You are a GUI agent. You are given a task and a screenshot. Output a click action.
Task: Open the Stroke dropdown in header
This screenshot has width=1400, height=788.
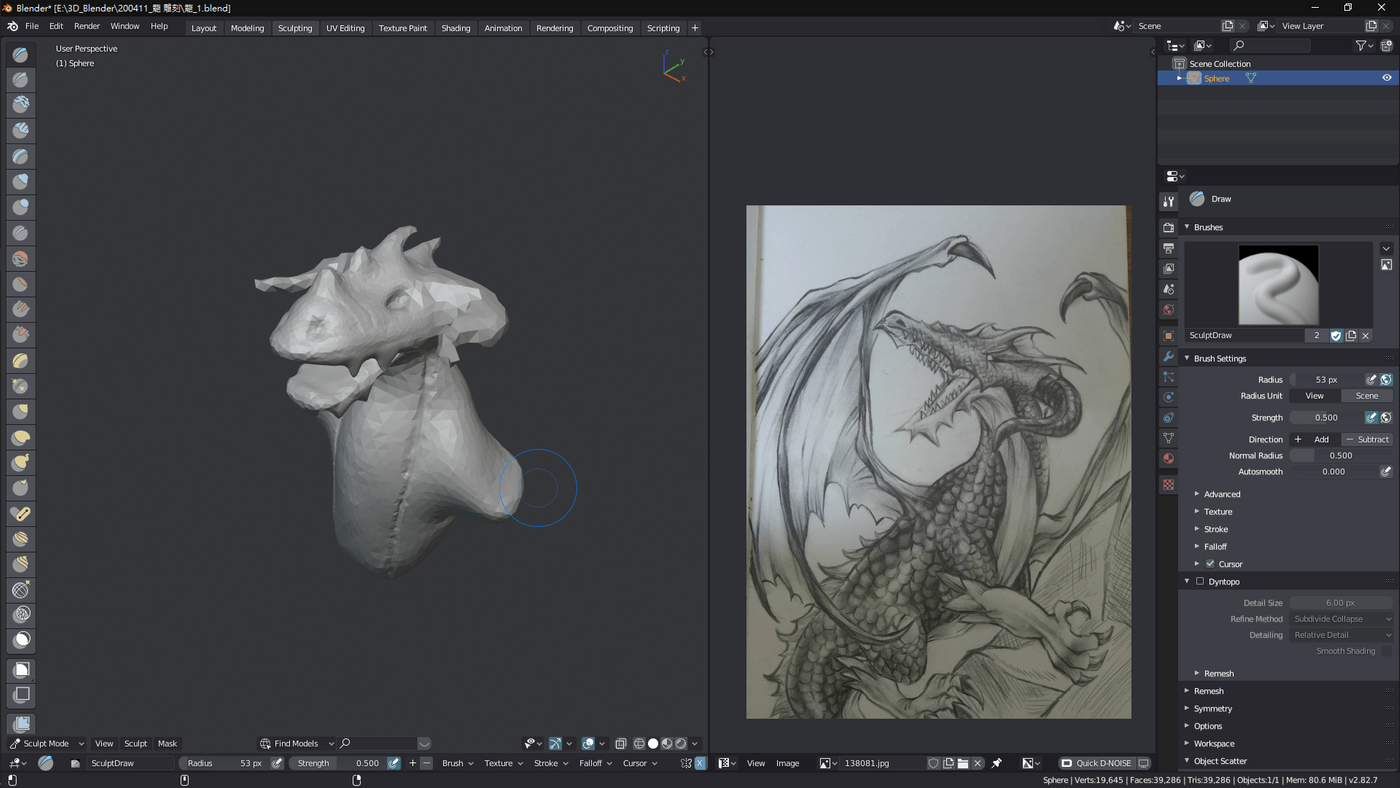pos(551,763)
